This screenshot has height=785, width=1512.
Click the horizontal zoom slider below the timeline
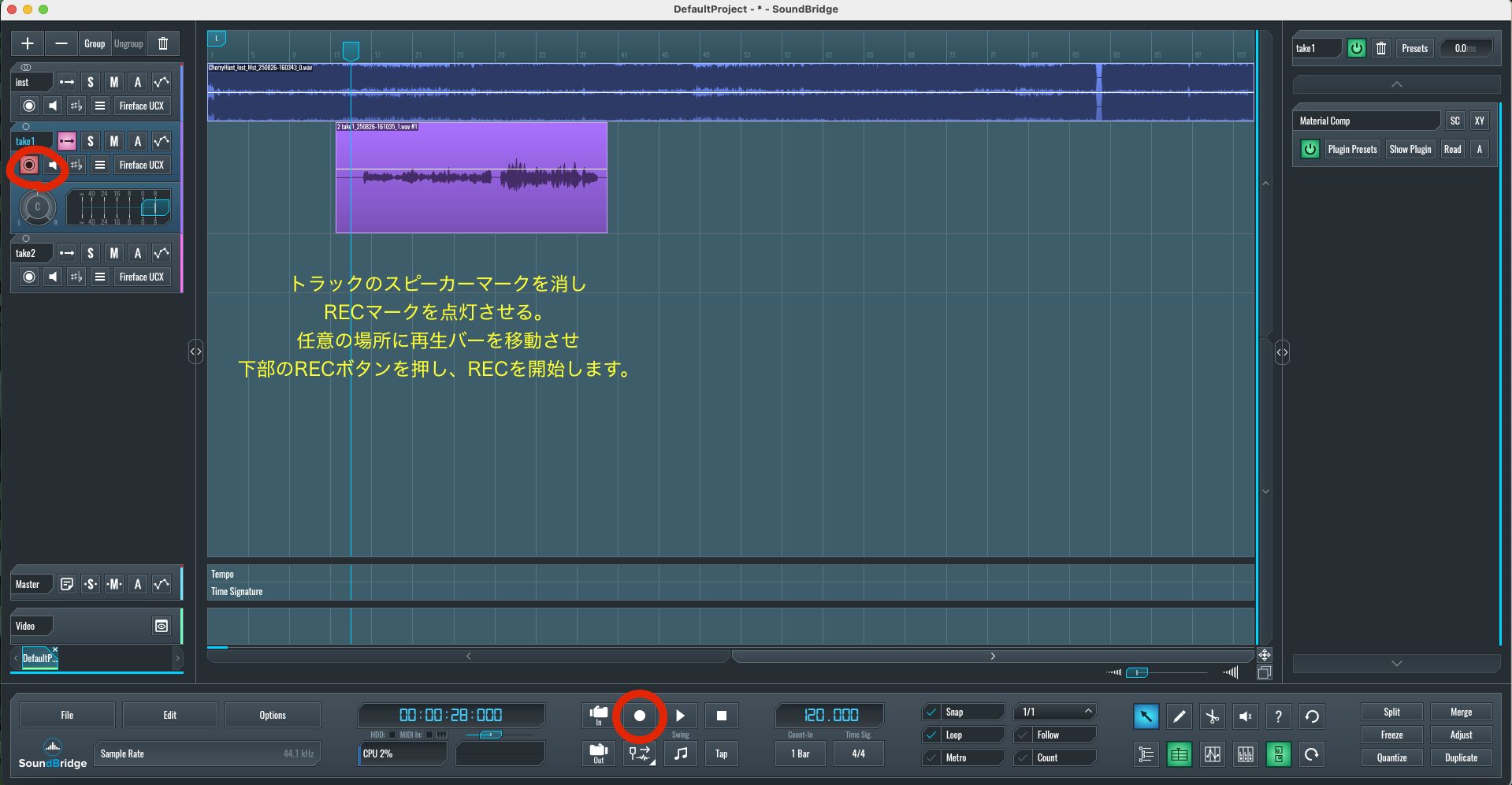click(x=1137, y=672)
